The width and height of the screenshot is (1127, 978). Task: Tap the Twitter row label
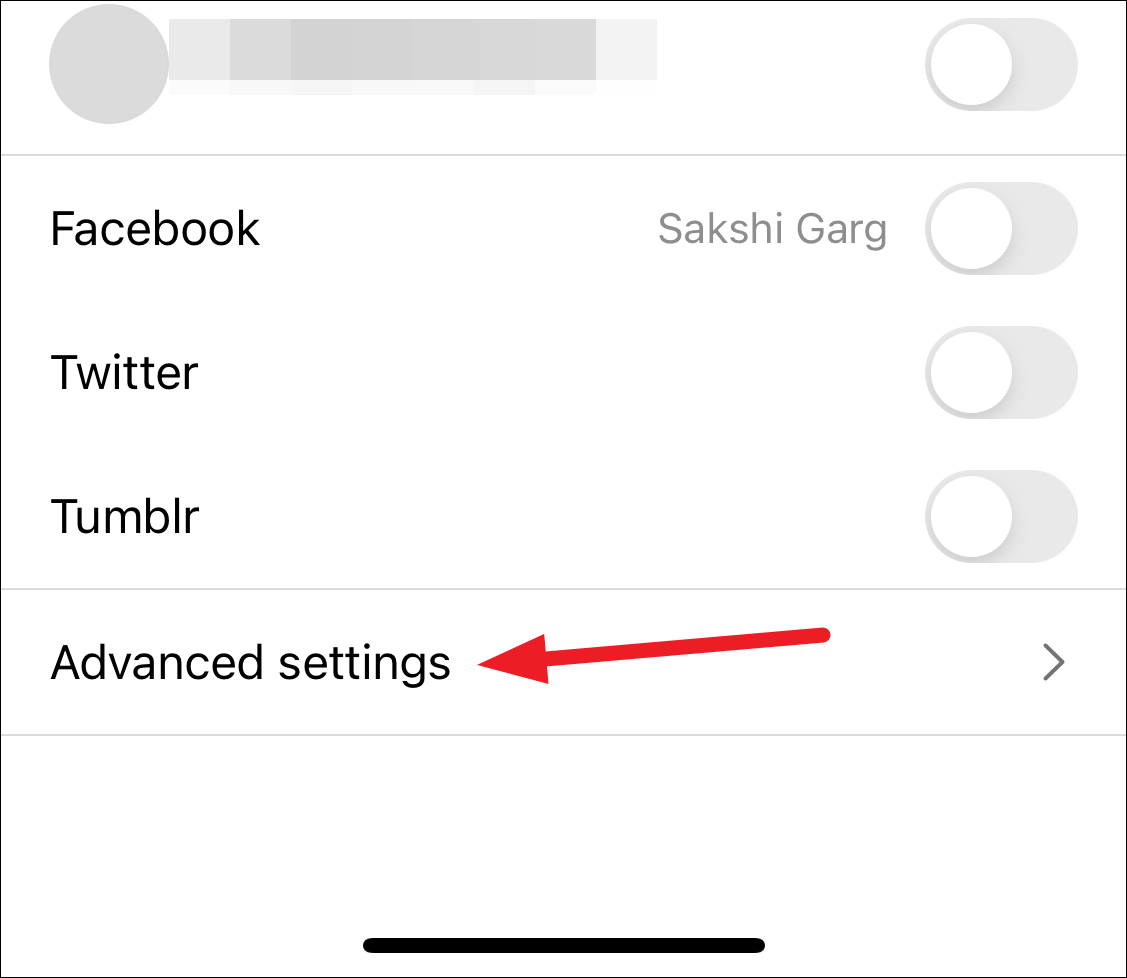click(124, 372)
